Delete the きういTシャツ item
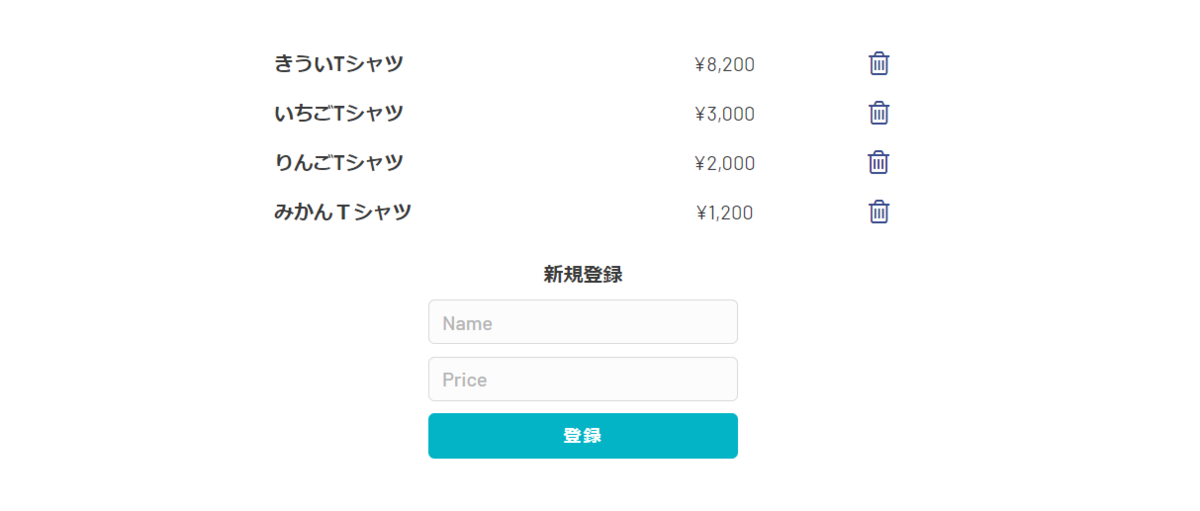1200x511 pixels. (879, 64)
